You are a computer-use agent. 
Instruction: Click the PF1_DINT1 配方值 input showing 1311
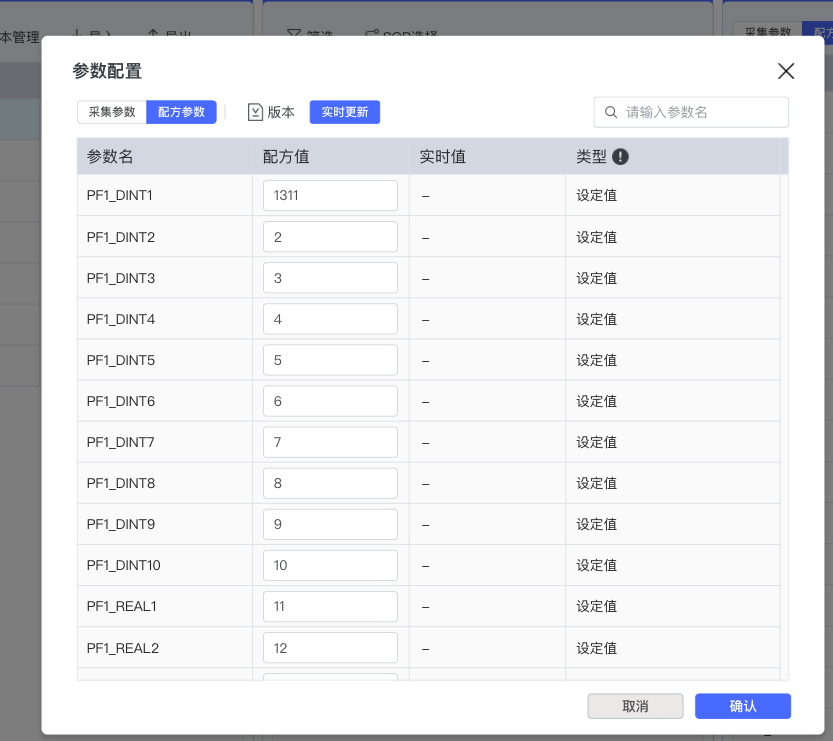(x=330, y=196)
